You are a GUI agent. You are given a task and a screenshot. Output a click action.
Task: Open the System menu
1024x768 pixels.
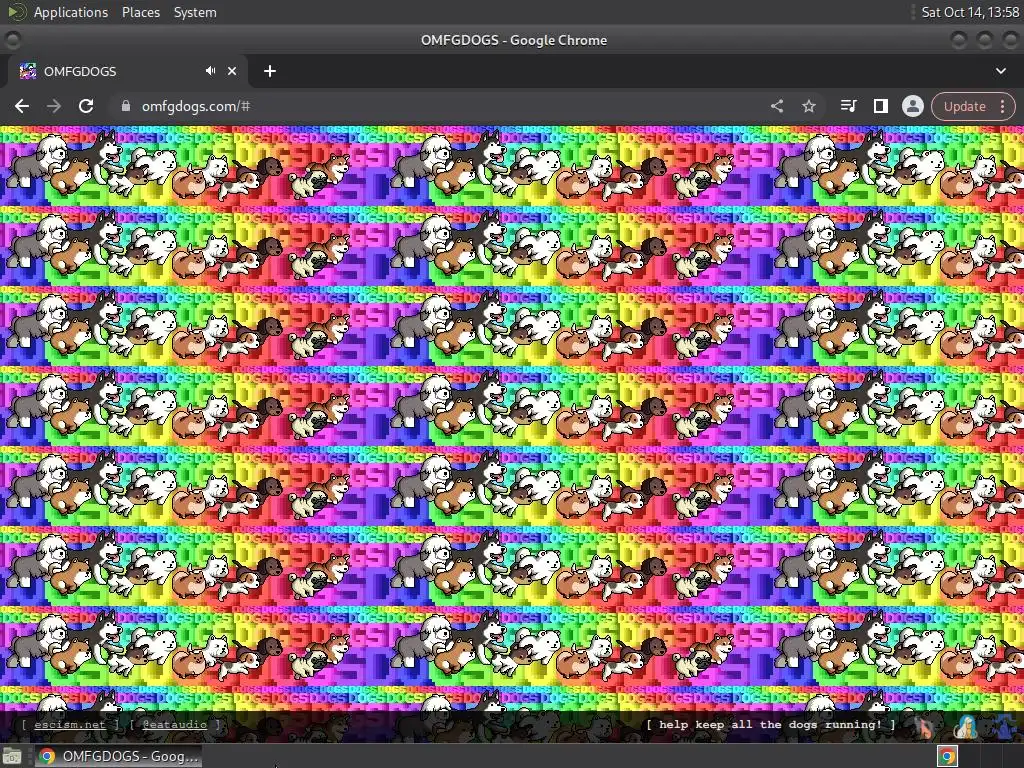(195, 12)
